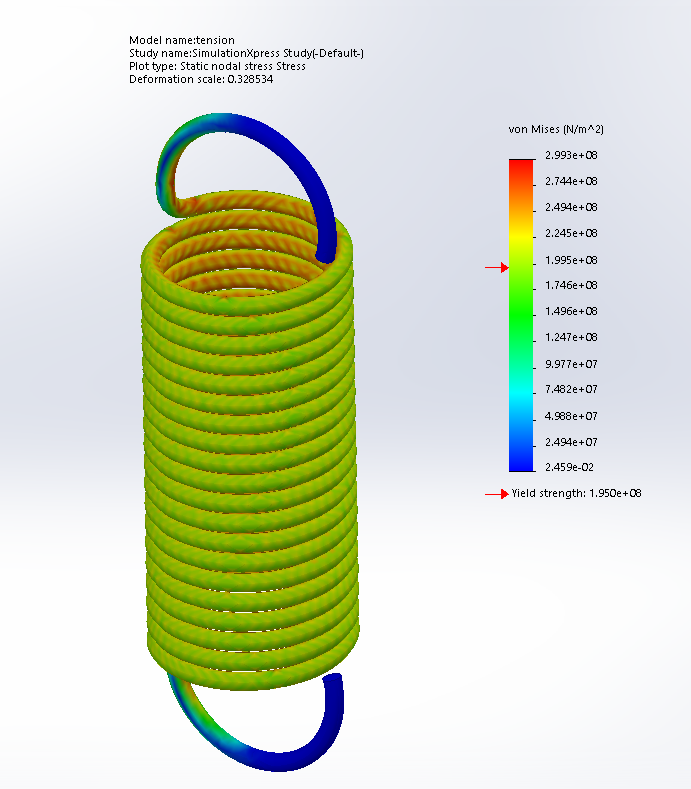Click the Plot type Static nodal stress text

tap(217, 66)
